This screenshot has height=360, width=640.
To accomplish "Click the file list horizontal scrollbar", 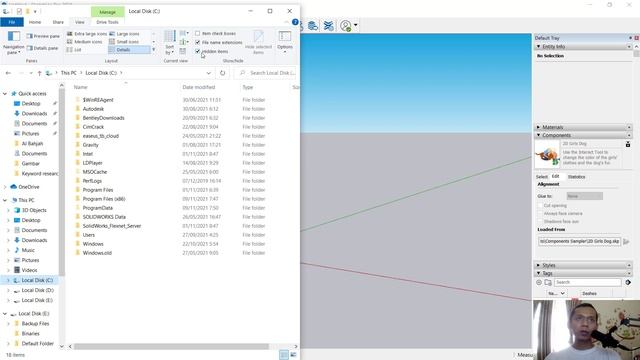I will coord(171,347).
